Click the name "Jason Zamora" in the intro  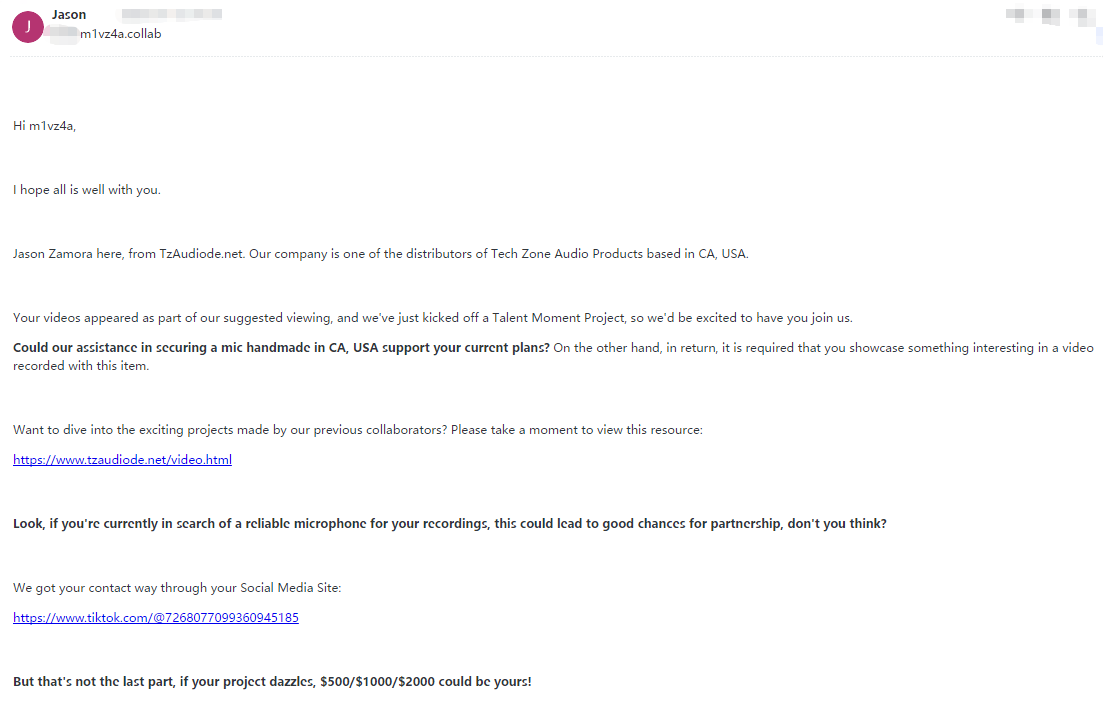(x=51, y=254)
